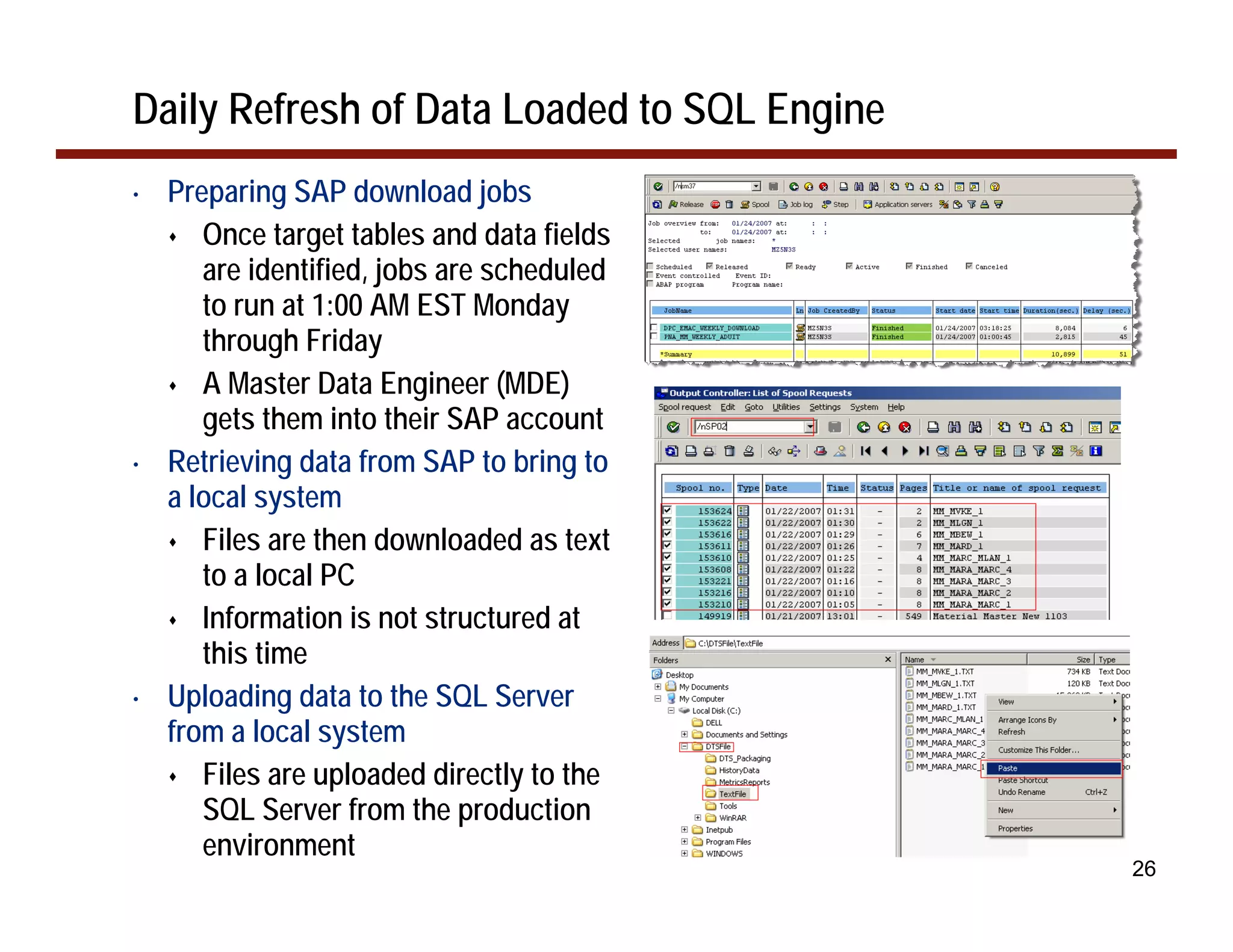1233x952 pixels.
Task: Toggle the Canceled checkbox
Action: pos(969,267)
